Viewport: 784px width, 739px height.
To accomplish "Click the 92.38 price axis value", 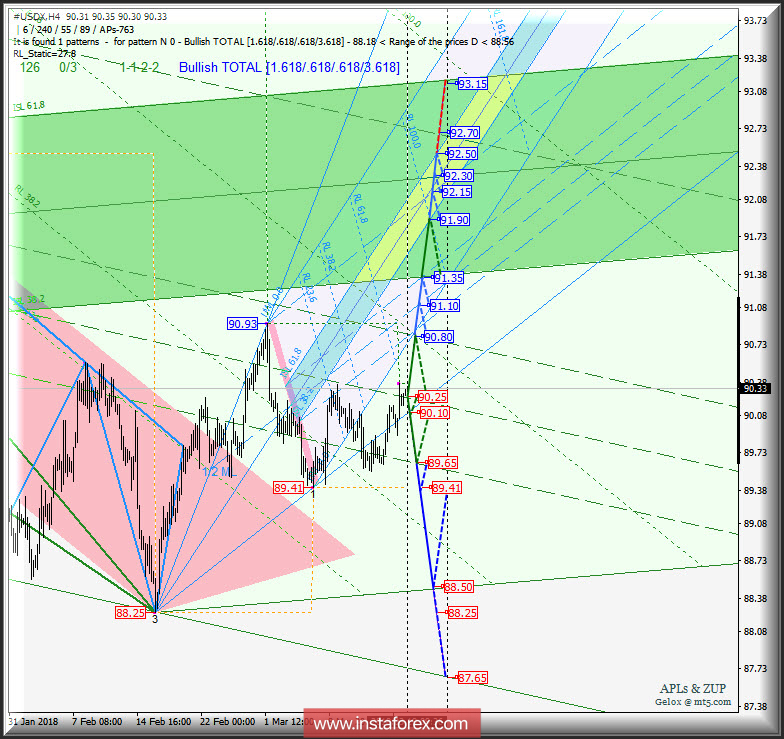I will coord(755,166).
